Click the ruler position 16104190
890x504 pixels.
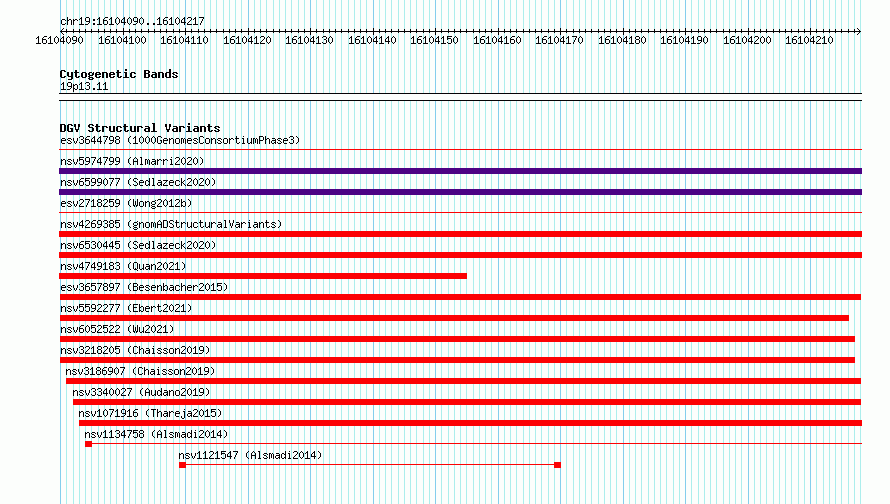684,40
